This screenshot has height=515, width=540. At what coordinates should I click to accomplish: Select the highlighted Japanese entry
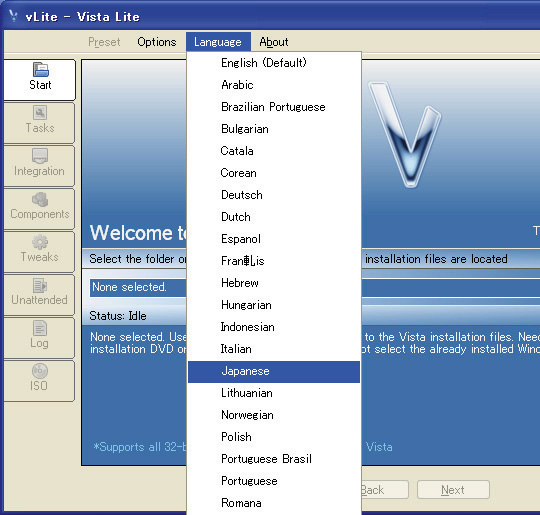[274, 372]
